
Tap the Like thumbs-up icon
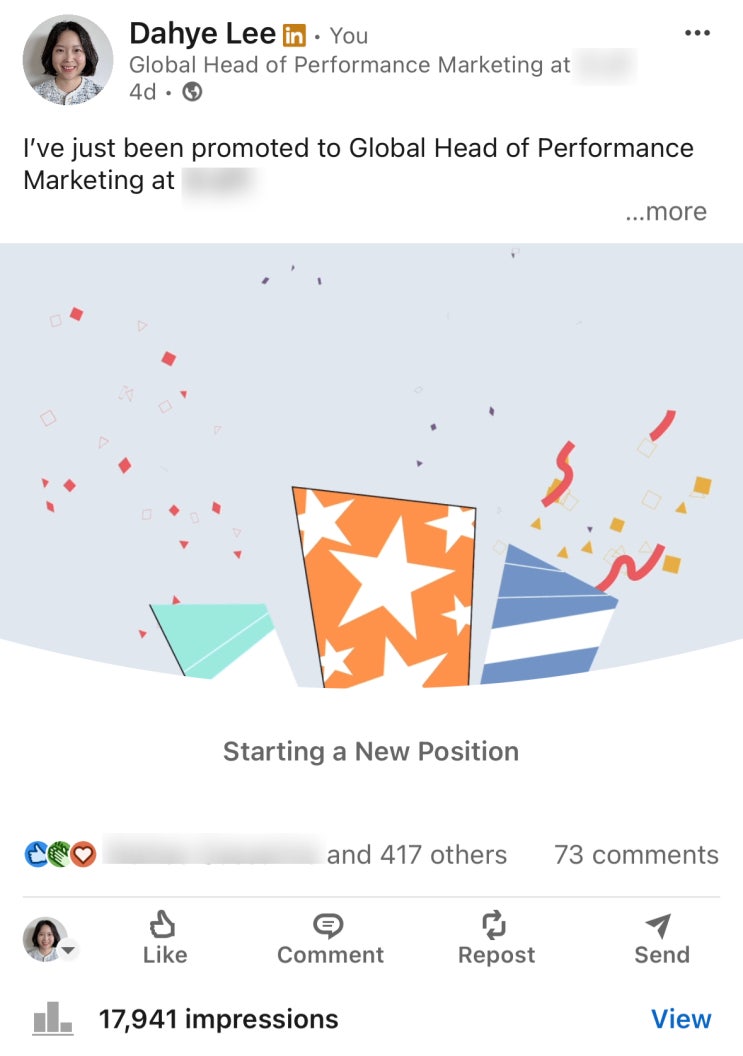[x=162, y=924]
